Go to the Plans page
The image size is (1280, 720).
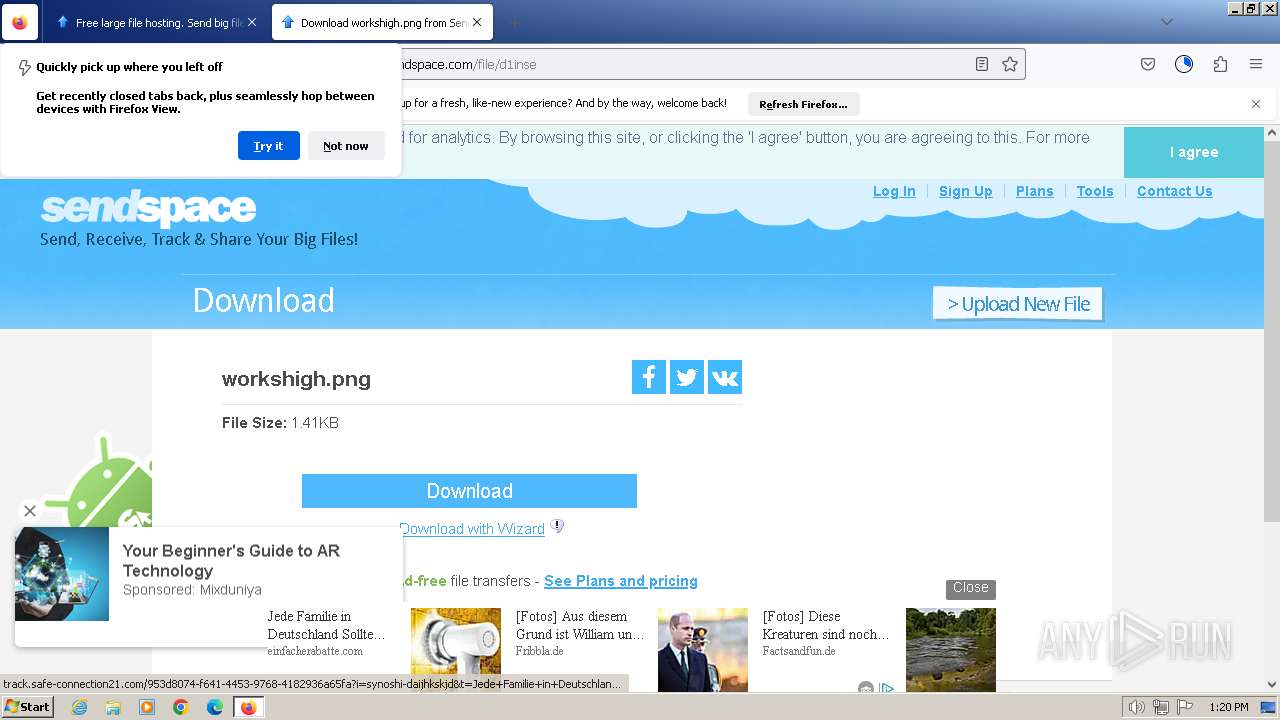pyautogui.click(x=1035, y=191)
